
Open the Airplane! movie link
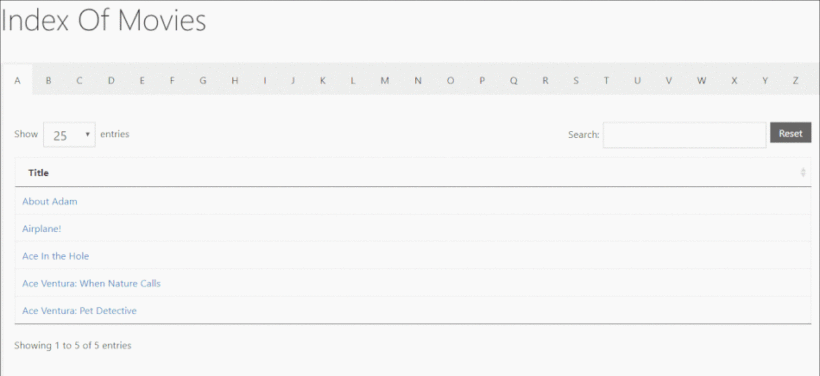42,229
